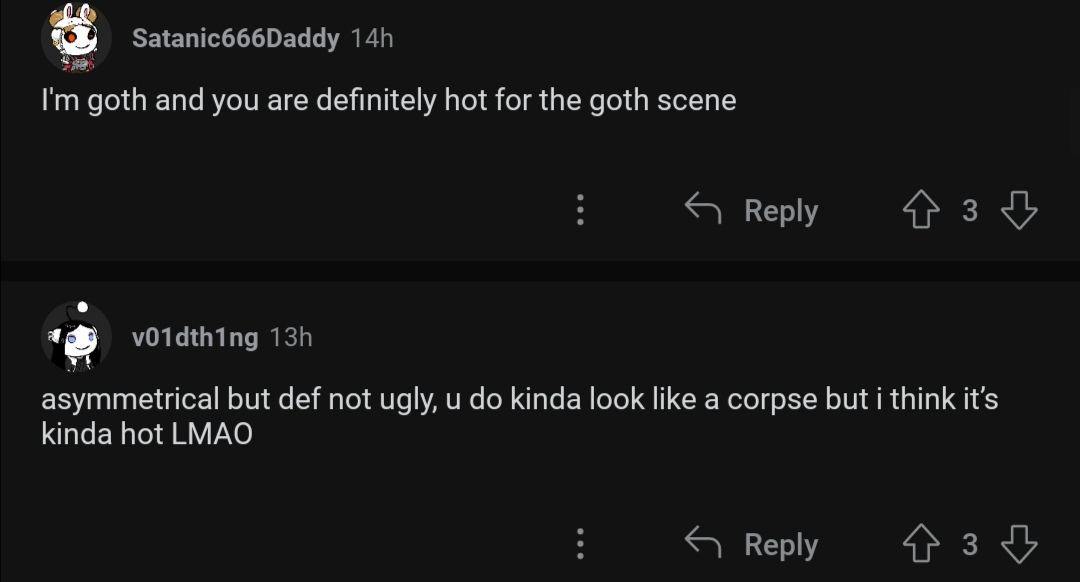Select the goth scene comment text
Viewport: 1080px width, 582px height.
[x=388, y=100]
